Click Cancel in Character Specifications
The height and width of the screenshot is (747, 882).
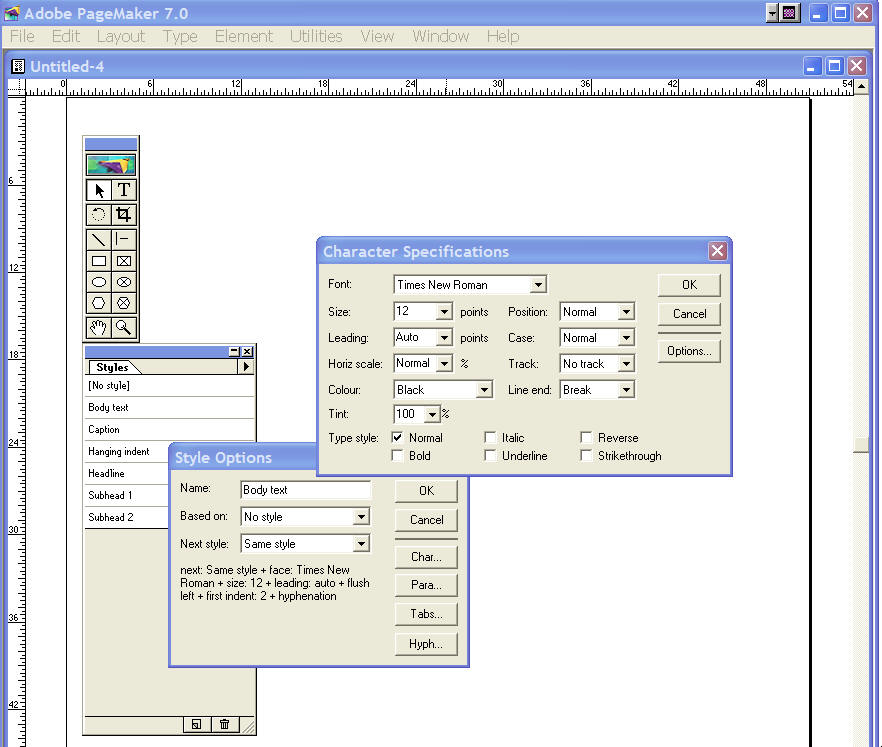pyautogui.click(x=689, y=314)
